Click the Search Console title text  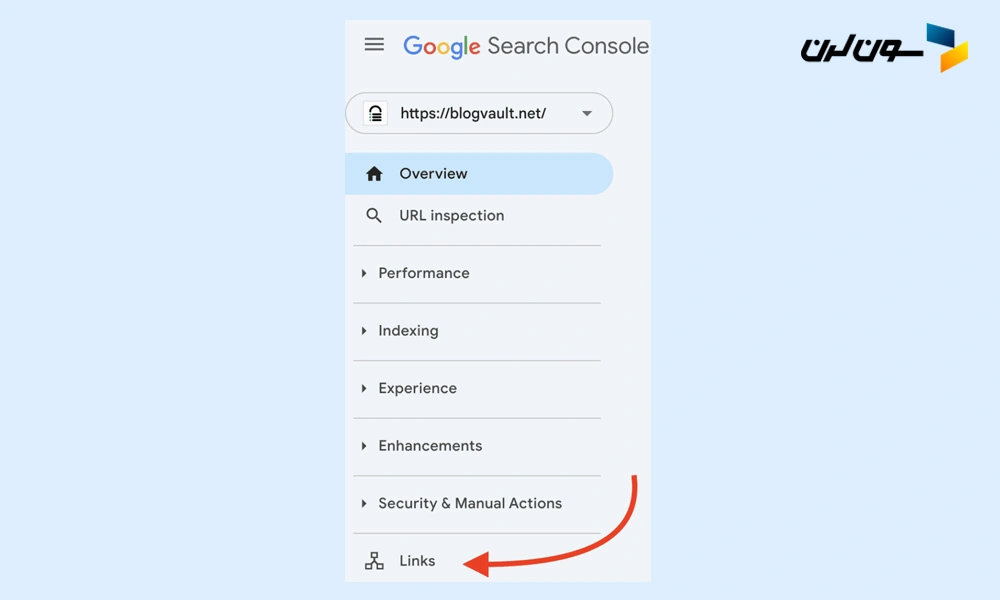[567, 46]
